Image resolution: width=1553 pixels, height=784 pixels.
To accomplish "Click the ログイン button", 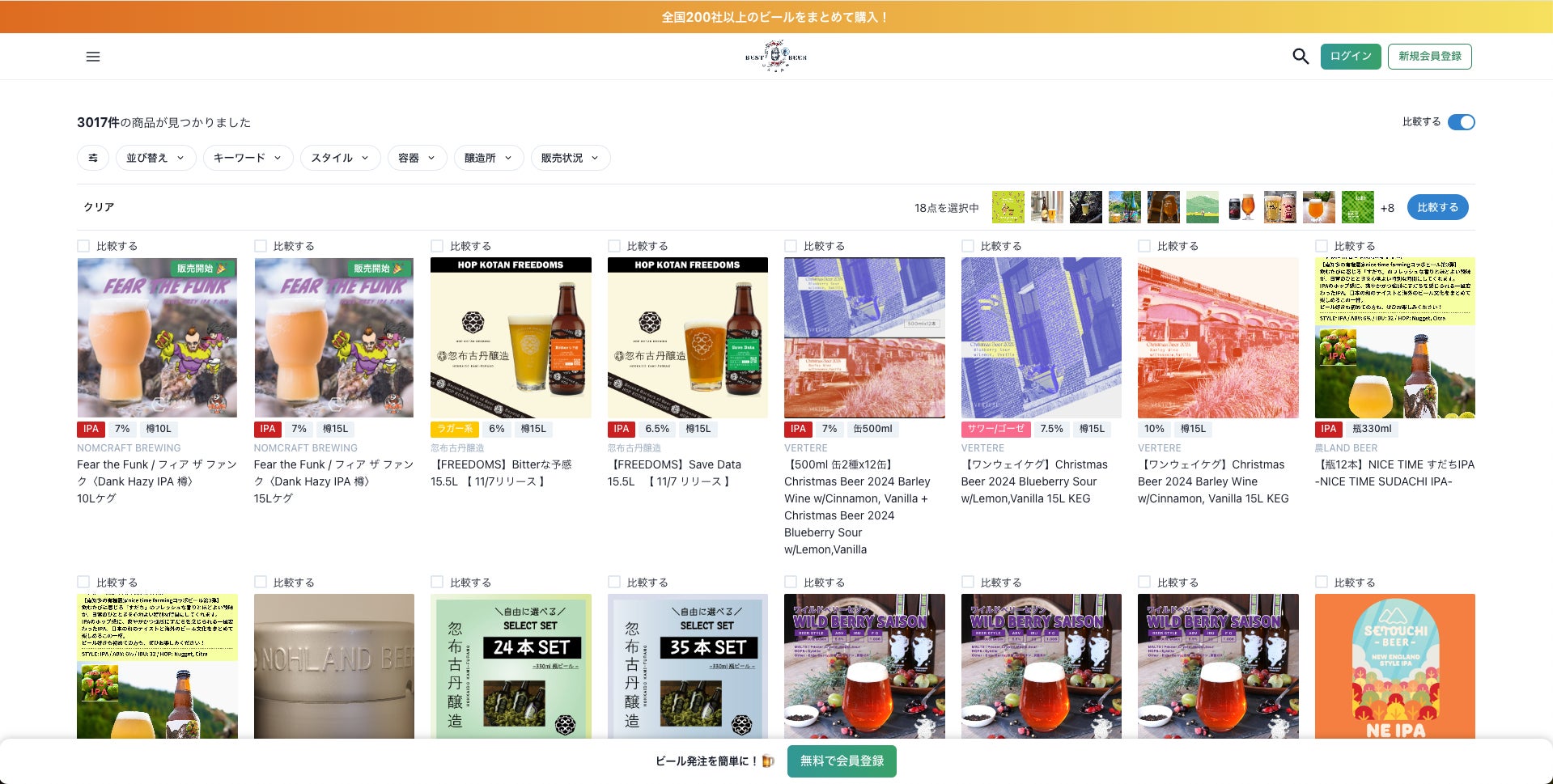I will 1351,56.
